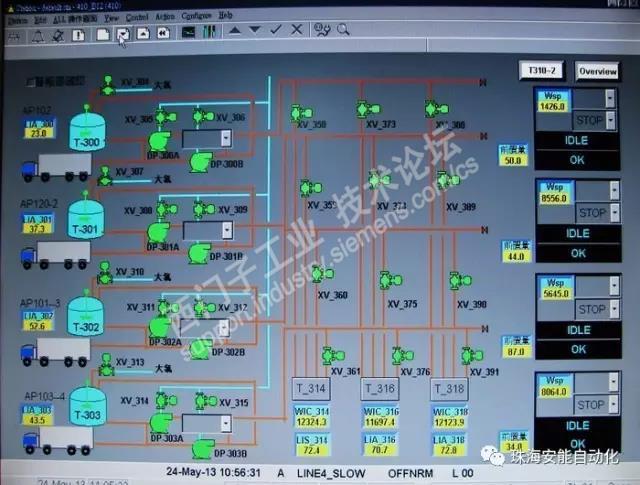Image resolution: width=640 pixels, height=485 pixels.
Task: Click the T_314 button
Action: point(311,388)
